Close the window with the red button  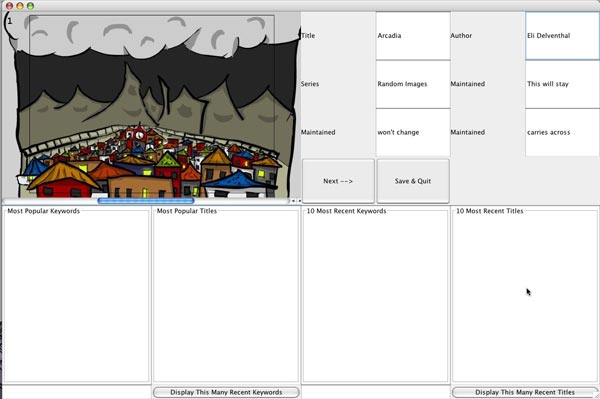coord(10,6)
